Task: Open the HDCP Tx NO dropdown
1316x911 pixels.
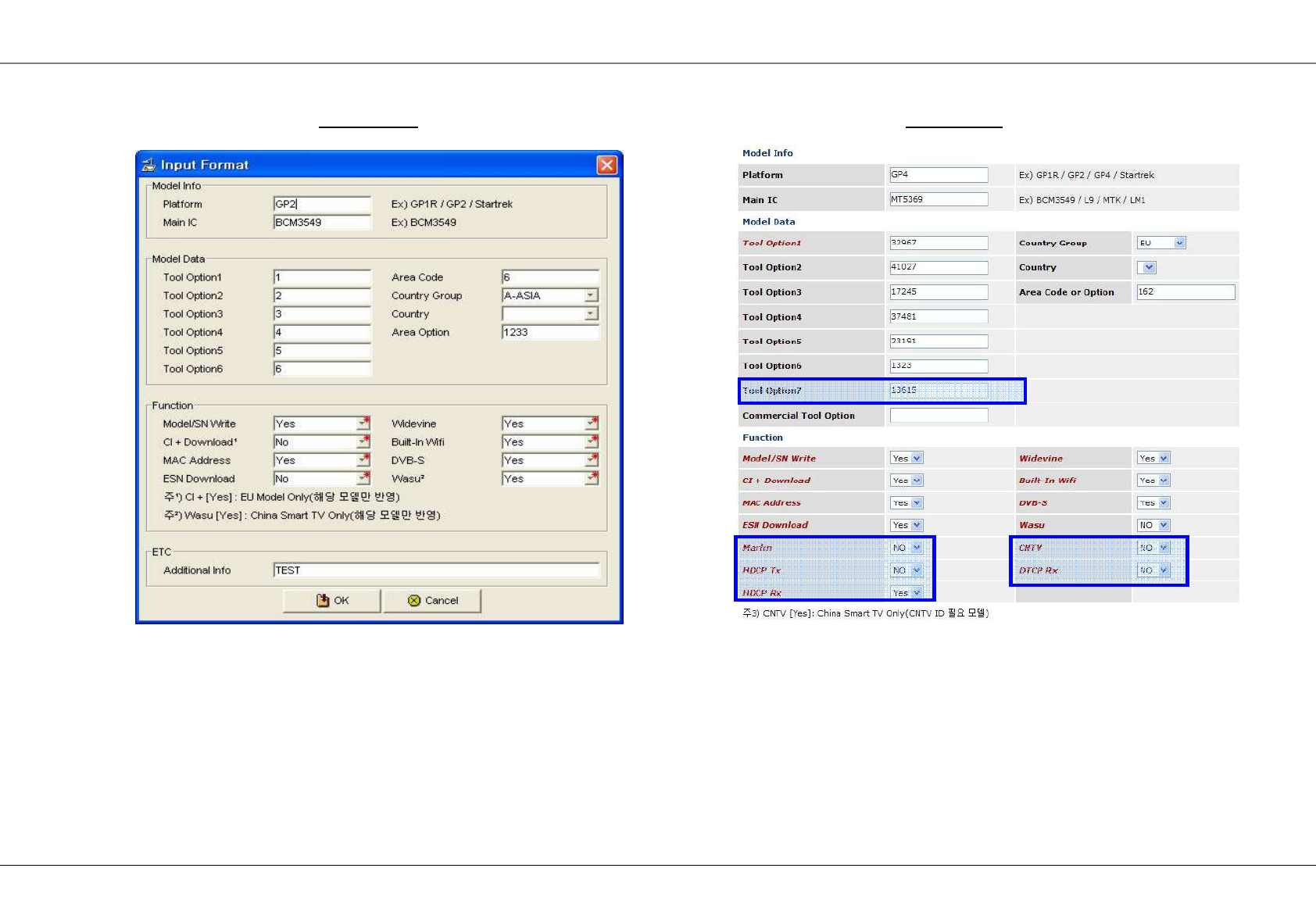Action: 907,570
